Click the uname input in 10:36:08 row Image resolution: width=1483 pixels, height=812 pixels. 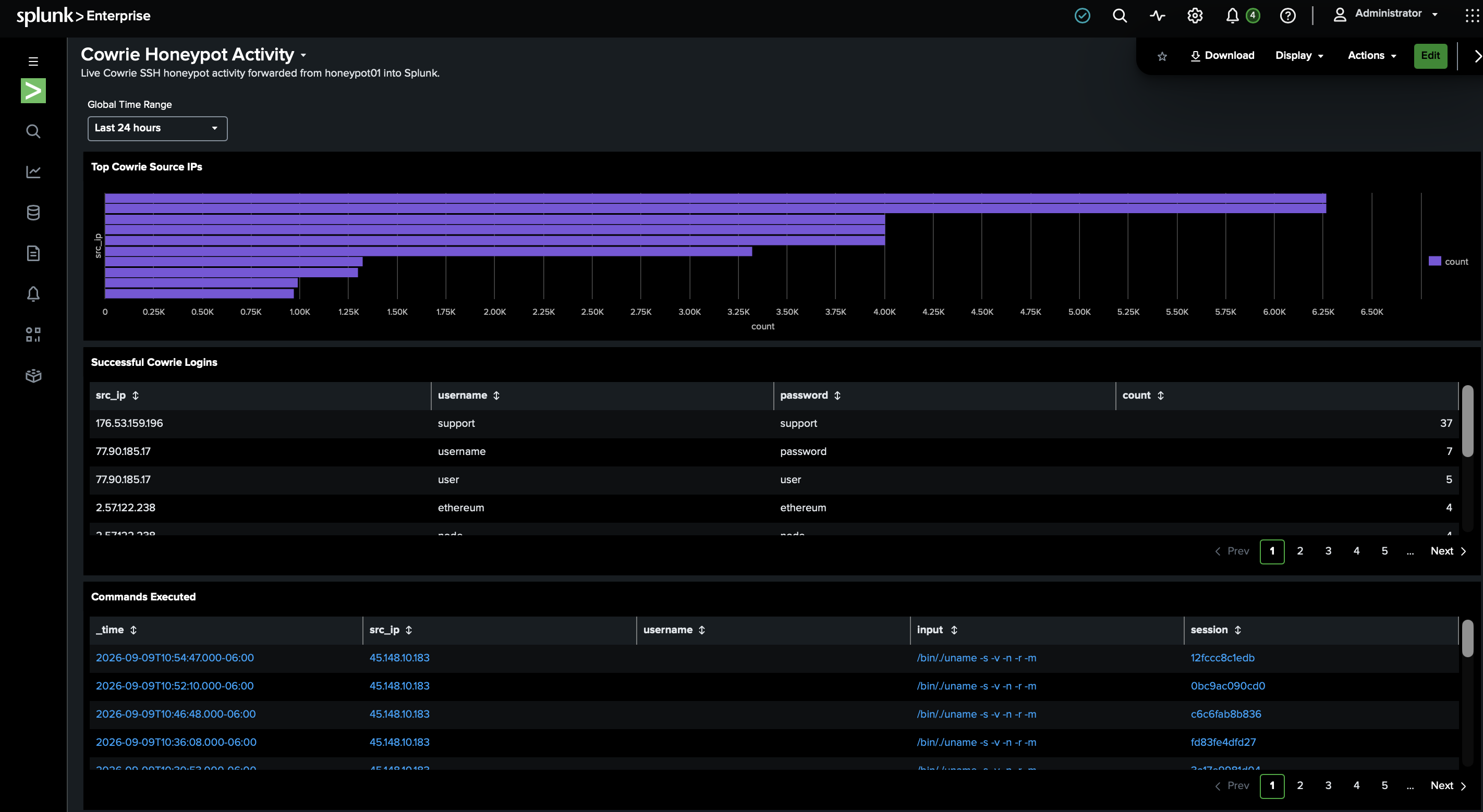(x=976, y=742)
